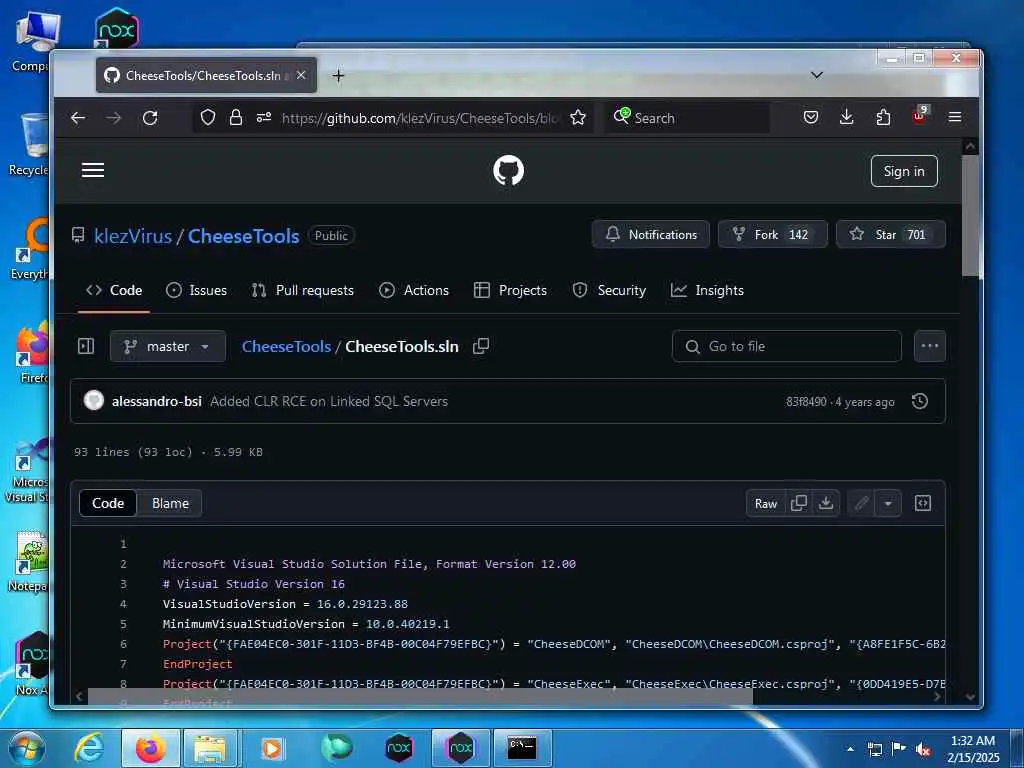Click the github.com address bar URL

click(420, 118)
